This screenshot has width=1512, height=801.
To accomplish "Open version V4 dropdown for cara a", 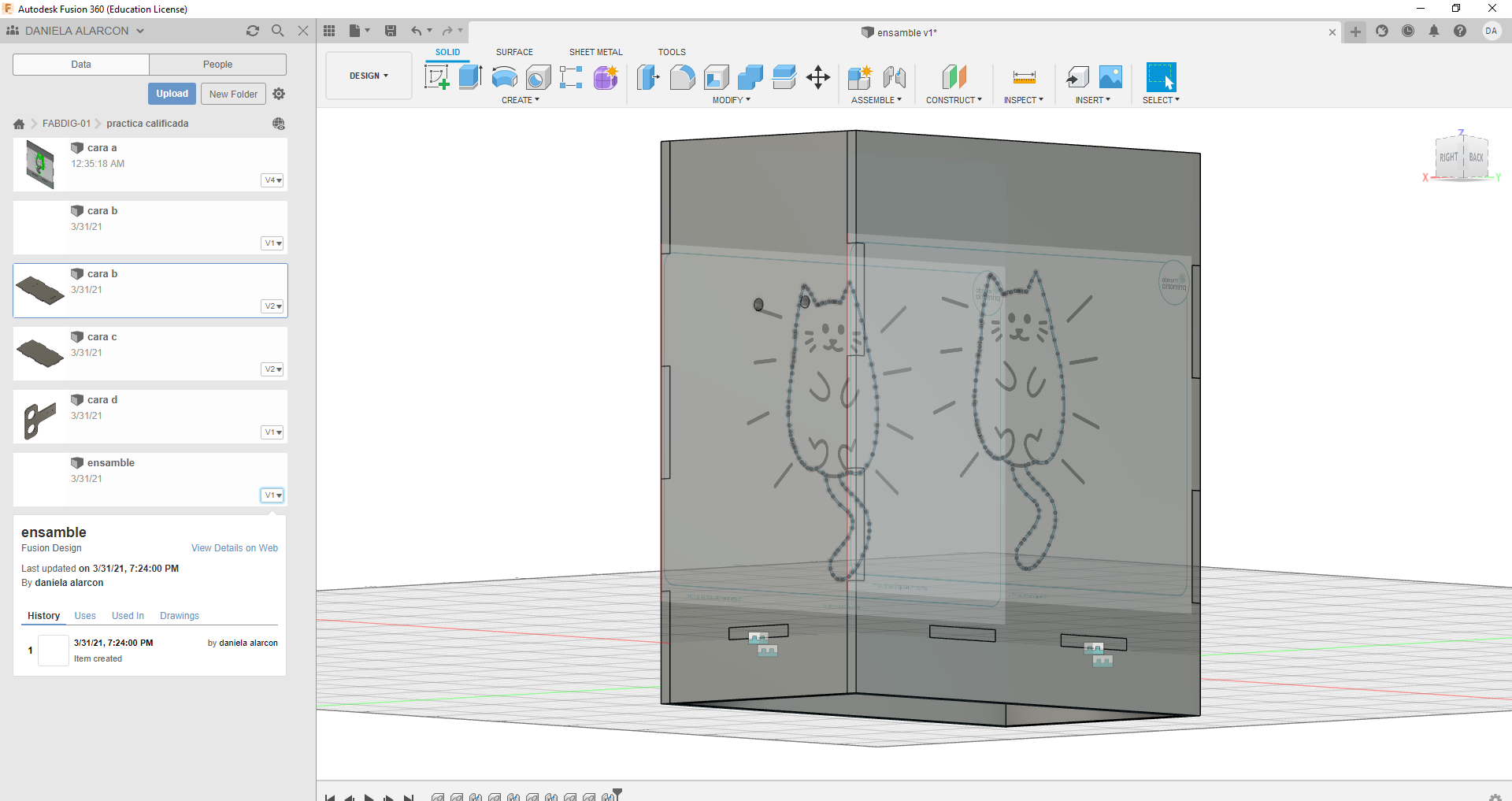I will [x=272, y=180].
